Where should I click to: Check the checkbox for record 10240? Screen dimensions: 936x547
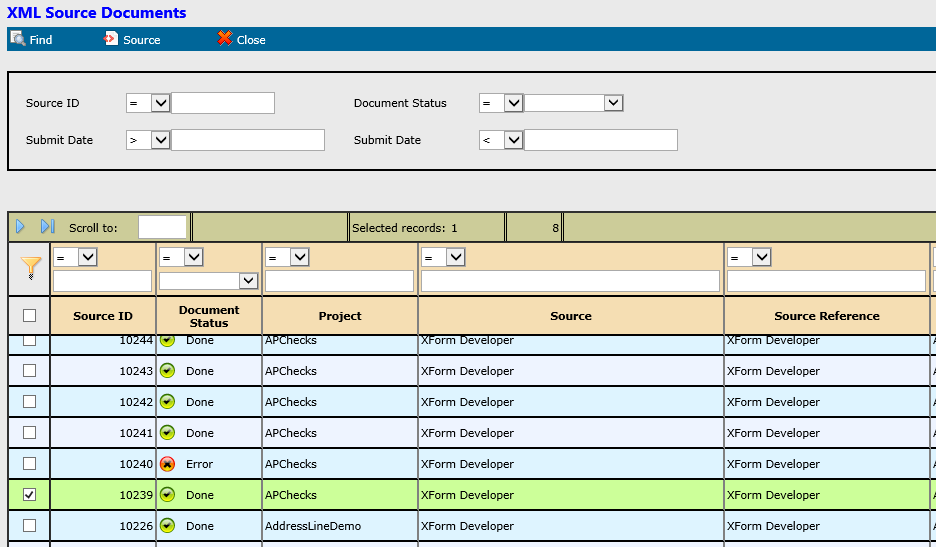(30, 464)
